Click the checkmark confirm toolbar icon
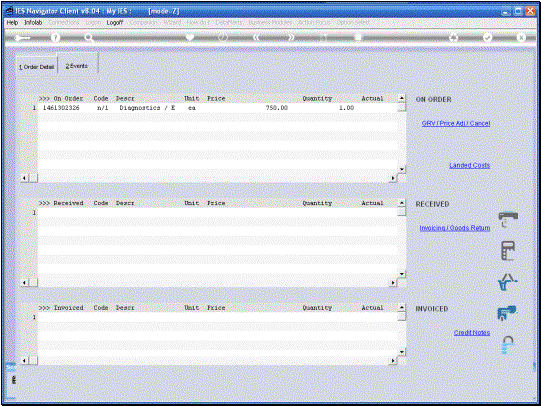 487,38
